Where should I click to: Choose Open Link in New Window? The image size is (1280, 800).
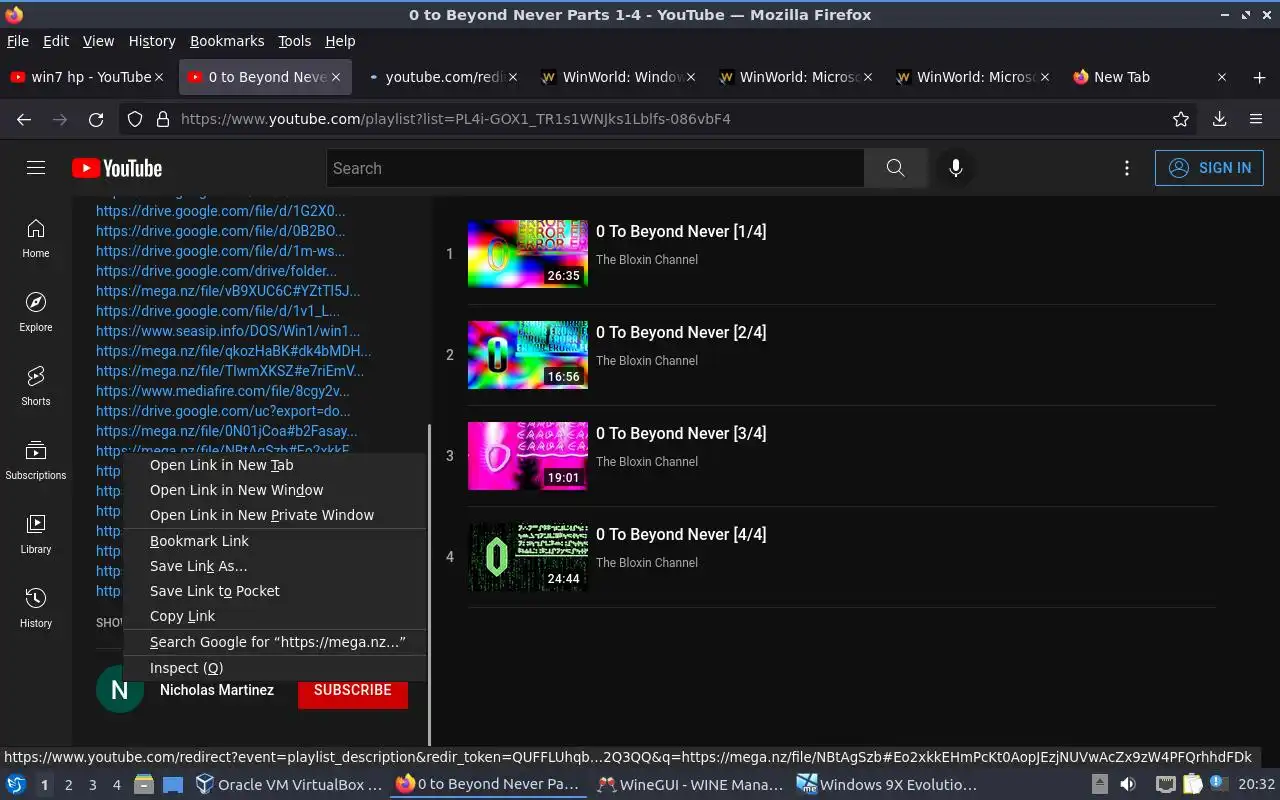click(x=274, y=490)
